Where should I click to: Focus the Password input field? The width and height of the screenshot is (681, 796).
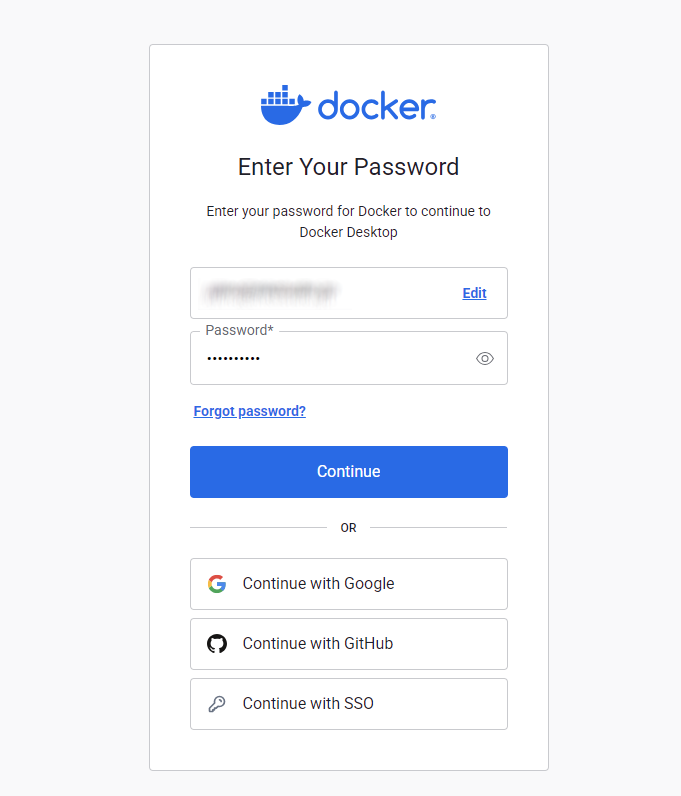[x=349, y=358]
